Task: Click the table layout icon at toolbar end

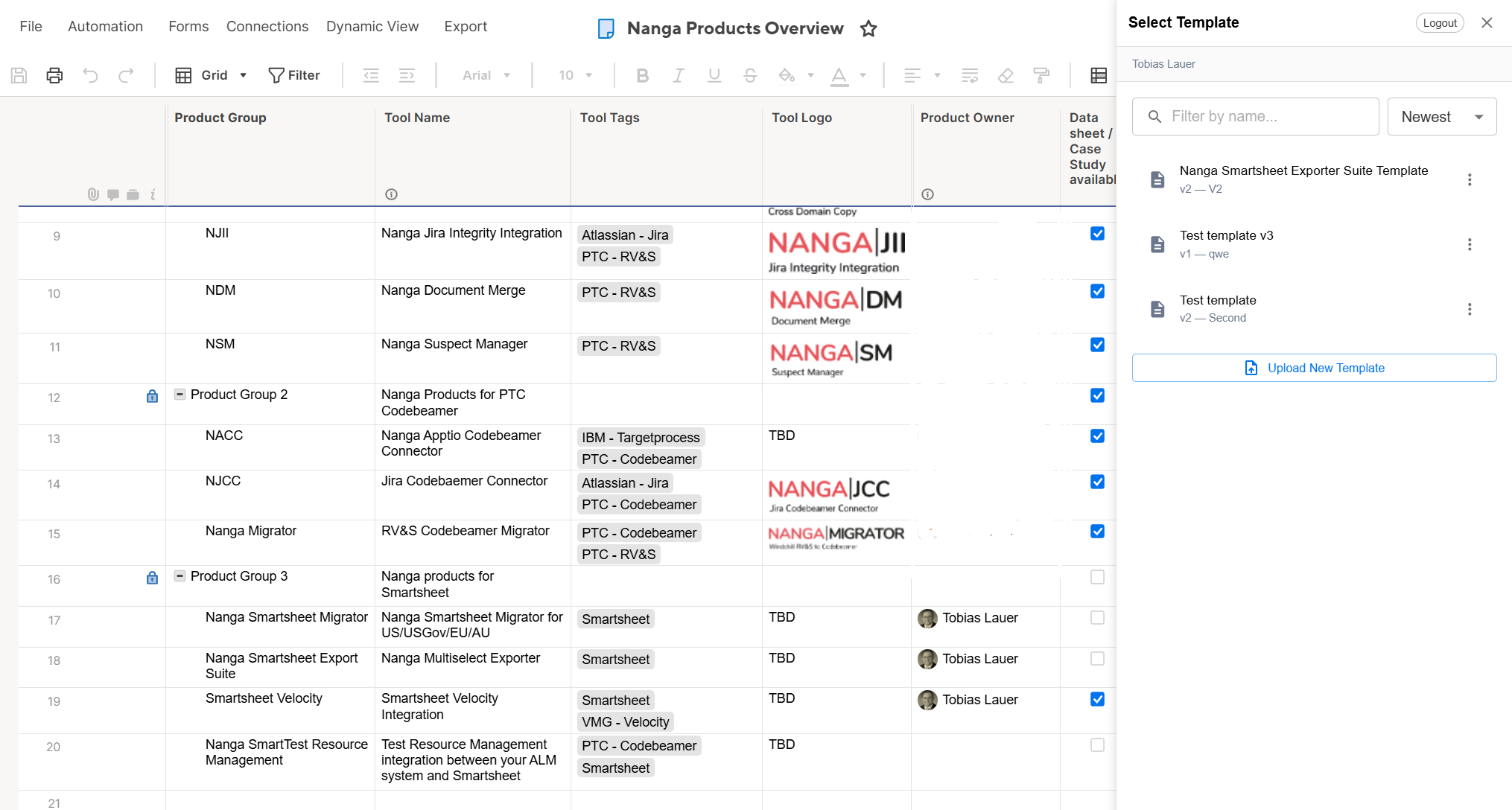Action: pyautogui.click(x=1099, y=75)
